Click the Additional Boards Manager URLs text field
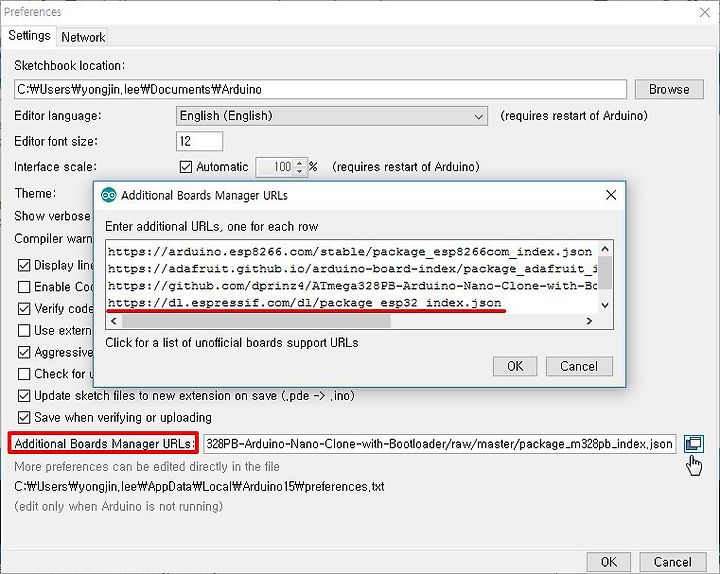This screenshot has height=574, width=720. pos(439,444)
